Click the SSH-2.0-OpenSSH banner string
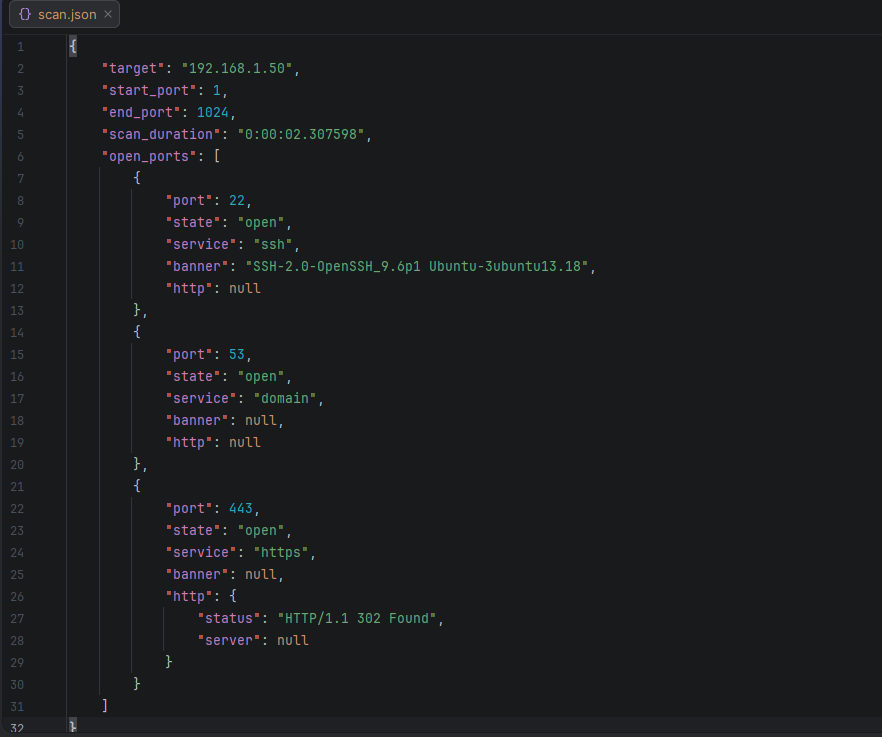The image size is (882, 737). tap(417, 267)
